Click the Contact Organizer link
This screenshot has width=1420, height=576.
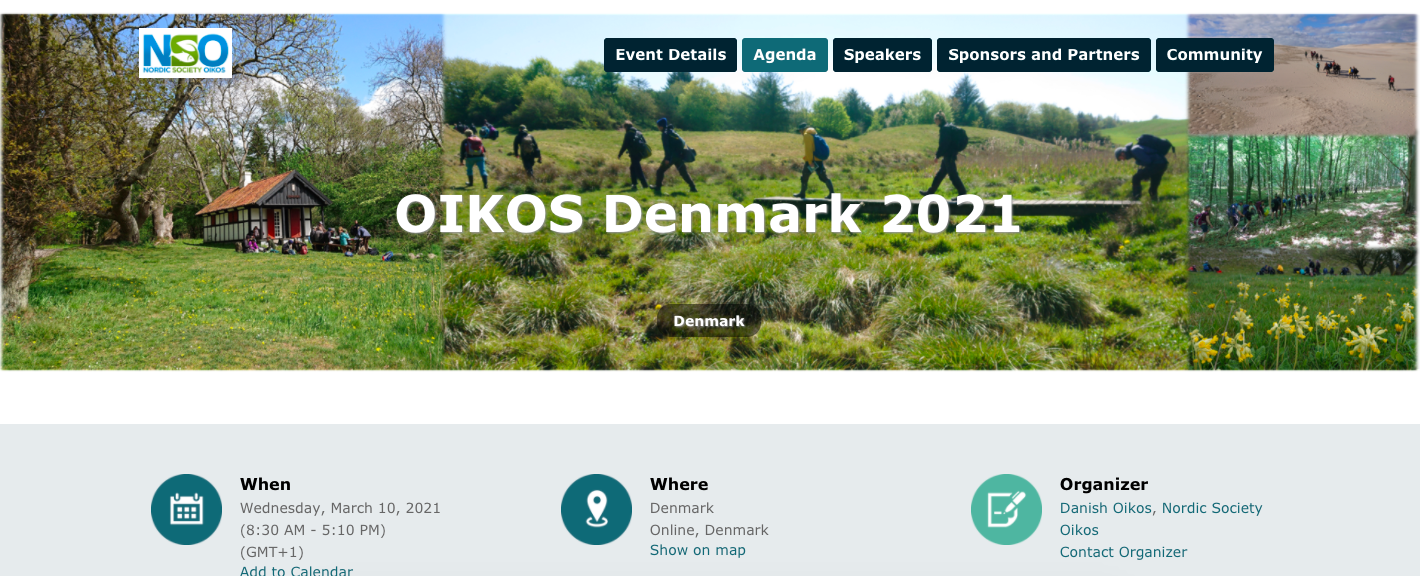point(1124,552)
